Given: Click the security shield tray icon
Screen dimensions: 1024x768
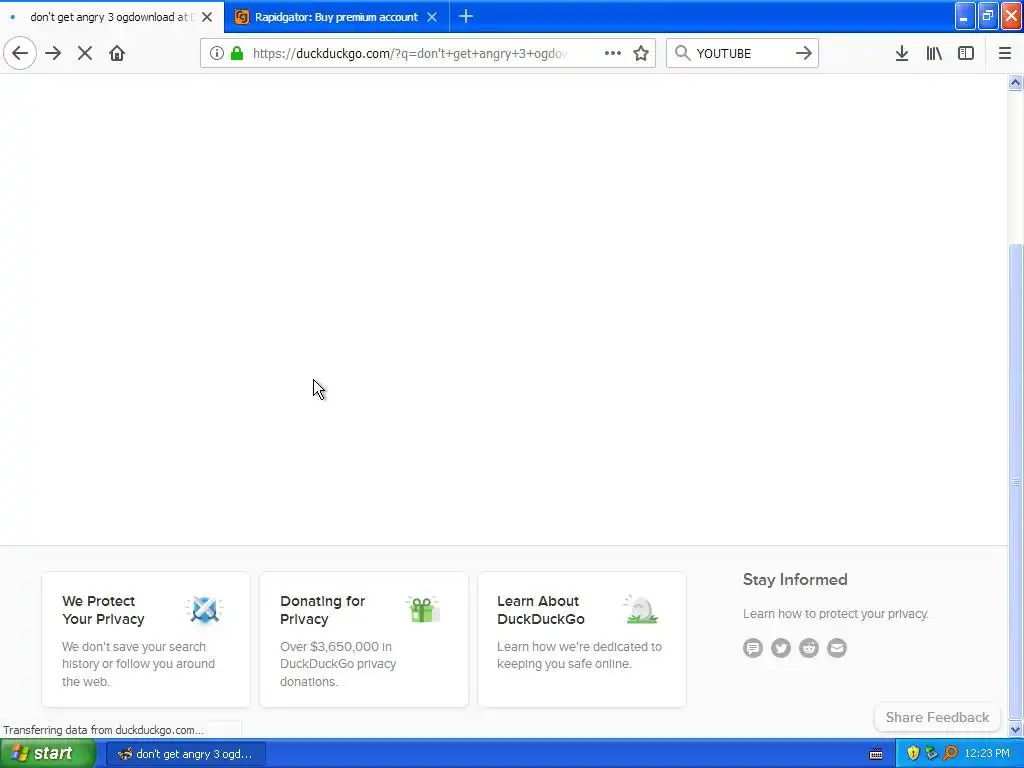Looking at the screenshot, I should click(x=913, y=754).
